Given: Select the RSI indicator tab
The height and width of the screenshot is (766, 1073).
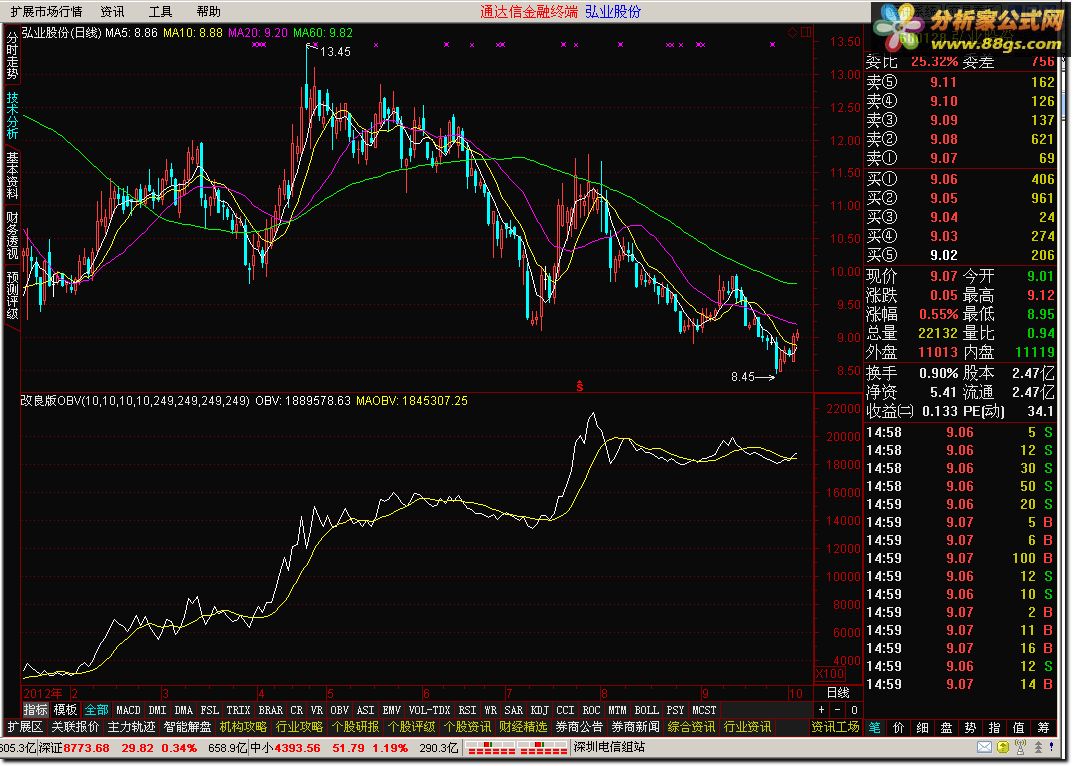Looking at the screenshot, I should pyautogui.click(x=467, y=710).
